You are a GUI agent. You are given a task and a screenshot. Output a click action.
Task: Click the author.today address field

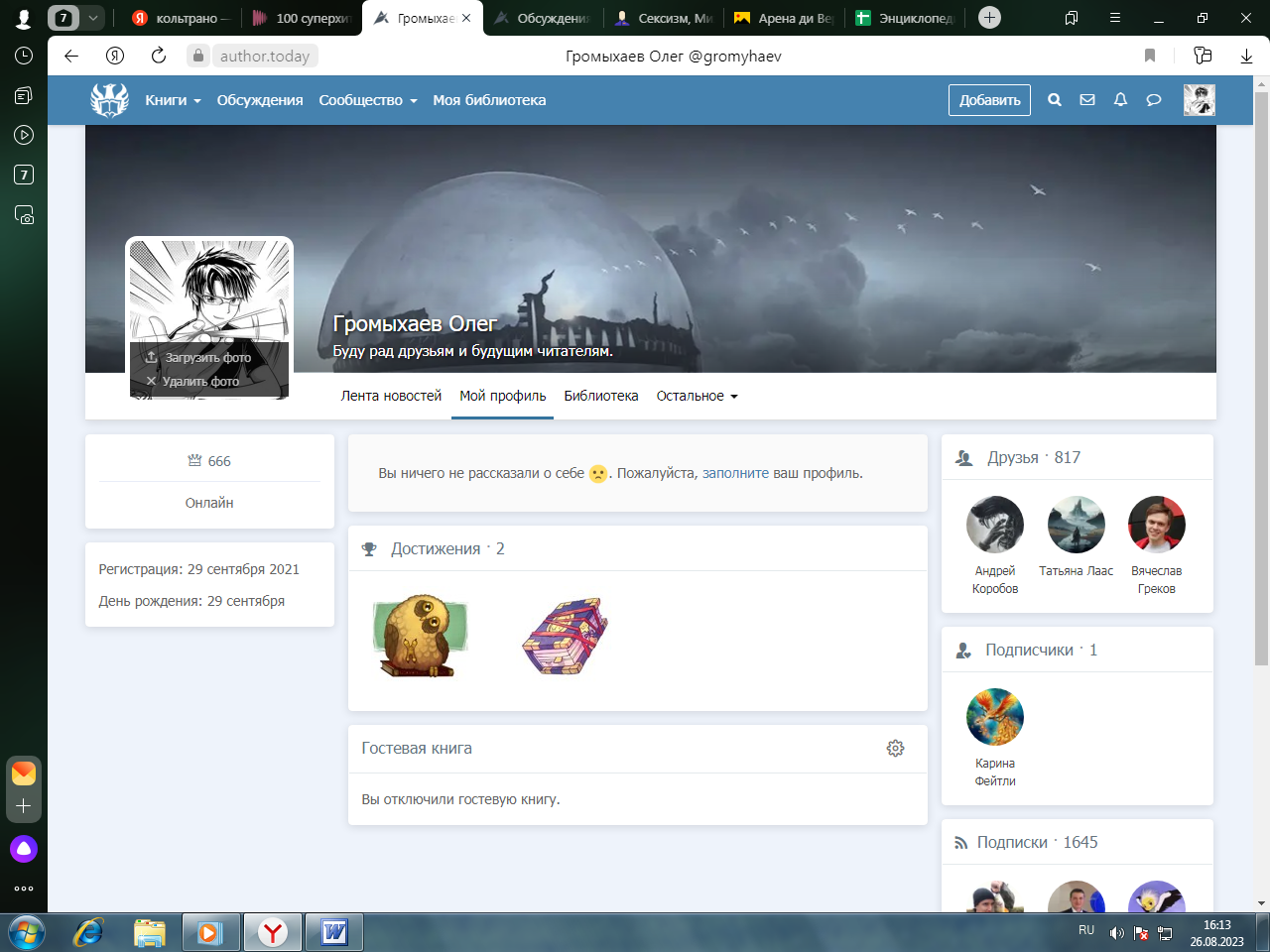(264, 57)
